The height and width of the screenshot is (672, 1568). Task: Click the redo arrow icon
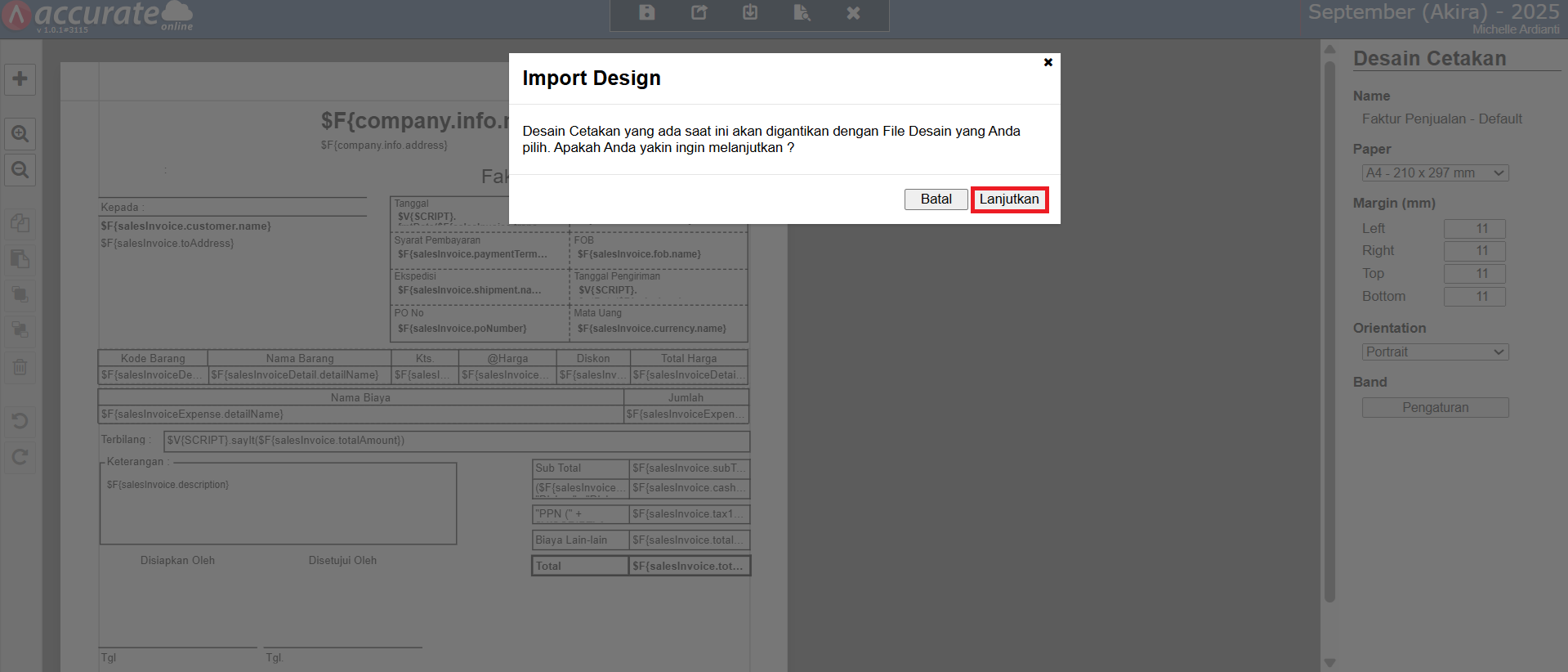click(x=20, y=457)
